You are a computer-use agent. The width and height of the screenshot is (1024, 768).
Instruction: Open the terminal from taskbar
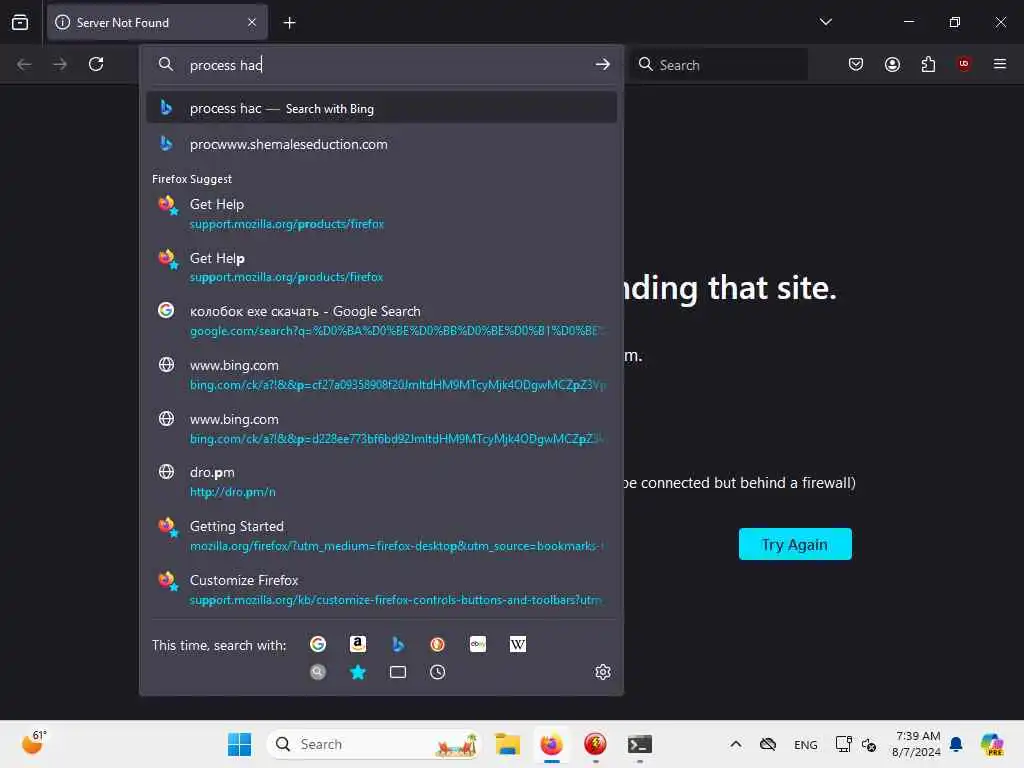(x=639, y=744)
